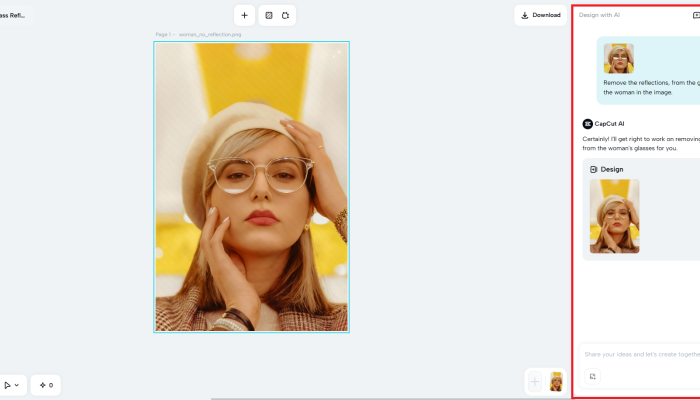Select the page thumbnail in the bottom bar

click(556, 381)
